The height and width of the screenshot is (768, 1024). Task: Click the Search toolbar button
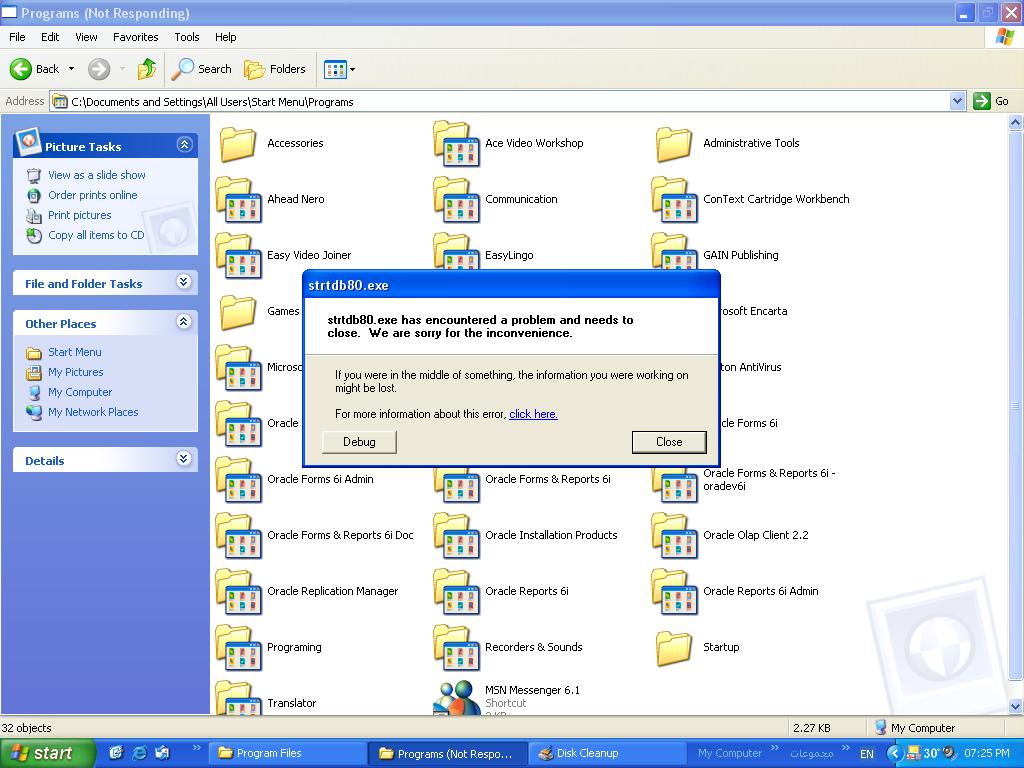[x=202, y=69]
